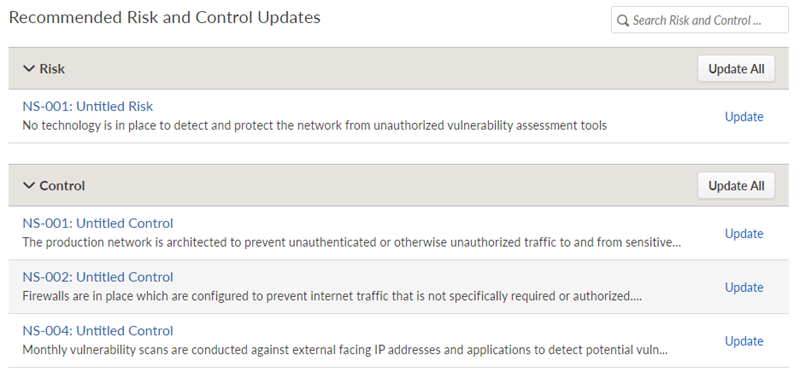
Task: Select the NS-001 risk description text
Action: pyautogui.click(x=314, y=125)
